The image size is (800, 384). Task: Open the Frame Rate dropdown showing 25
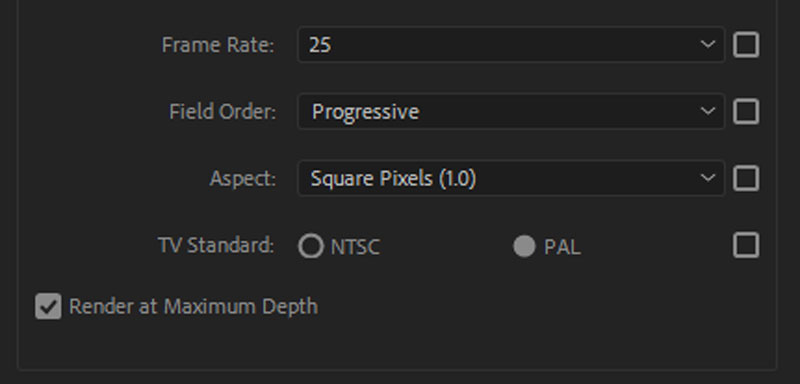point(511,45)
